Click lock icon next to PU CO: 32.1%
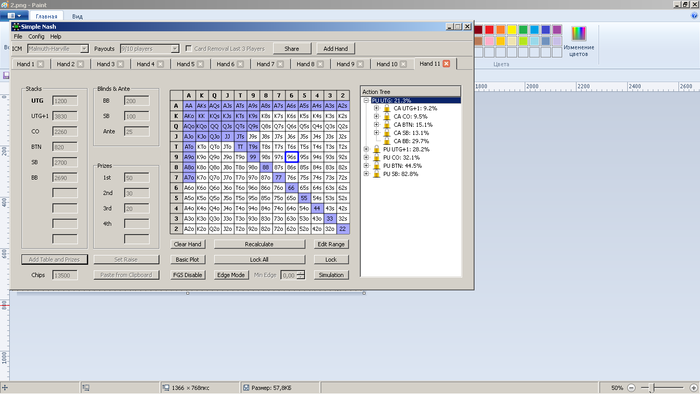Viewport: 700px width, 394px height. (376, 157)
